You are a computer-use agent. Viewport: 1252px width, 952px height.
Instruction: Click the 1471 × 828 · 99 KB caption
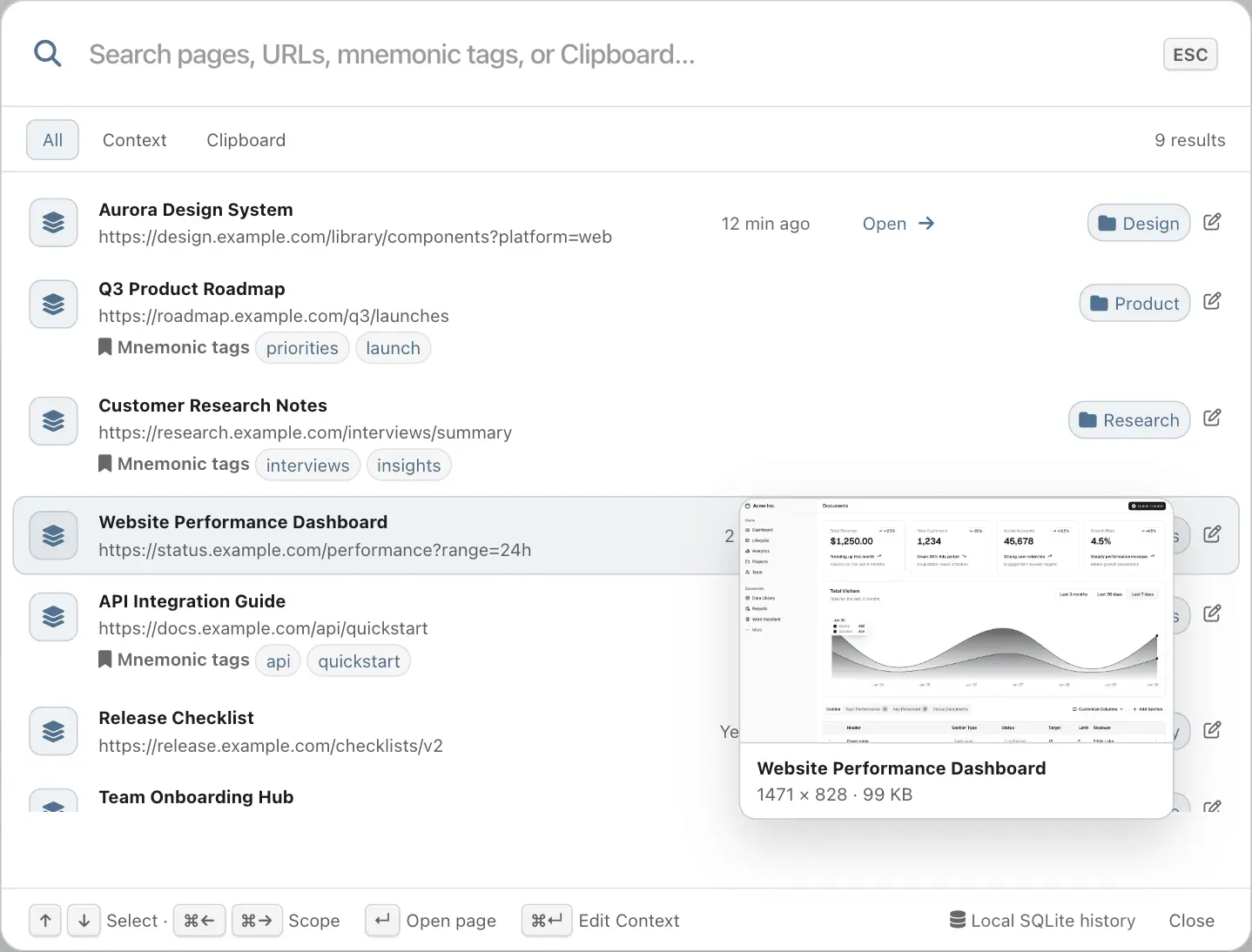(x=834, y=794)
